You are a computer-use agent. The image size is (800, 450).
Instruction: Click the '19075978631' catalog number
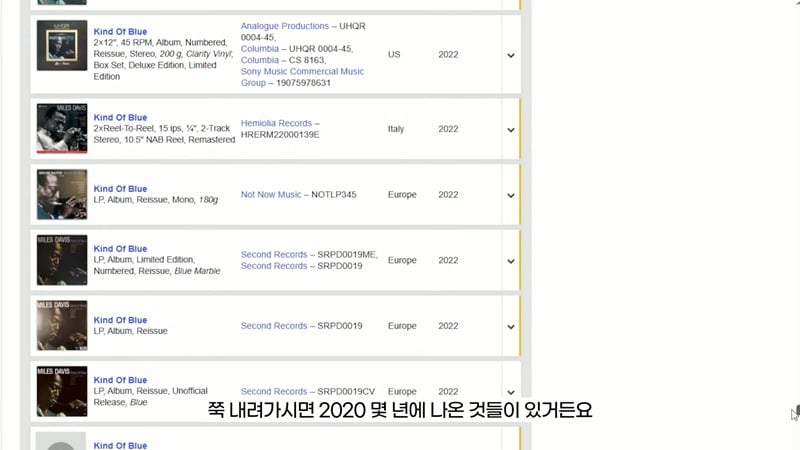(x=304, y=83)
